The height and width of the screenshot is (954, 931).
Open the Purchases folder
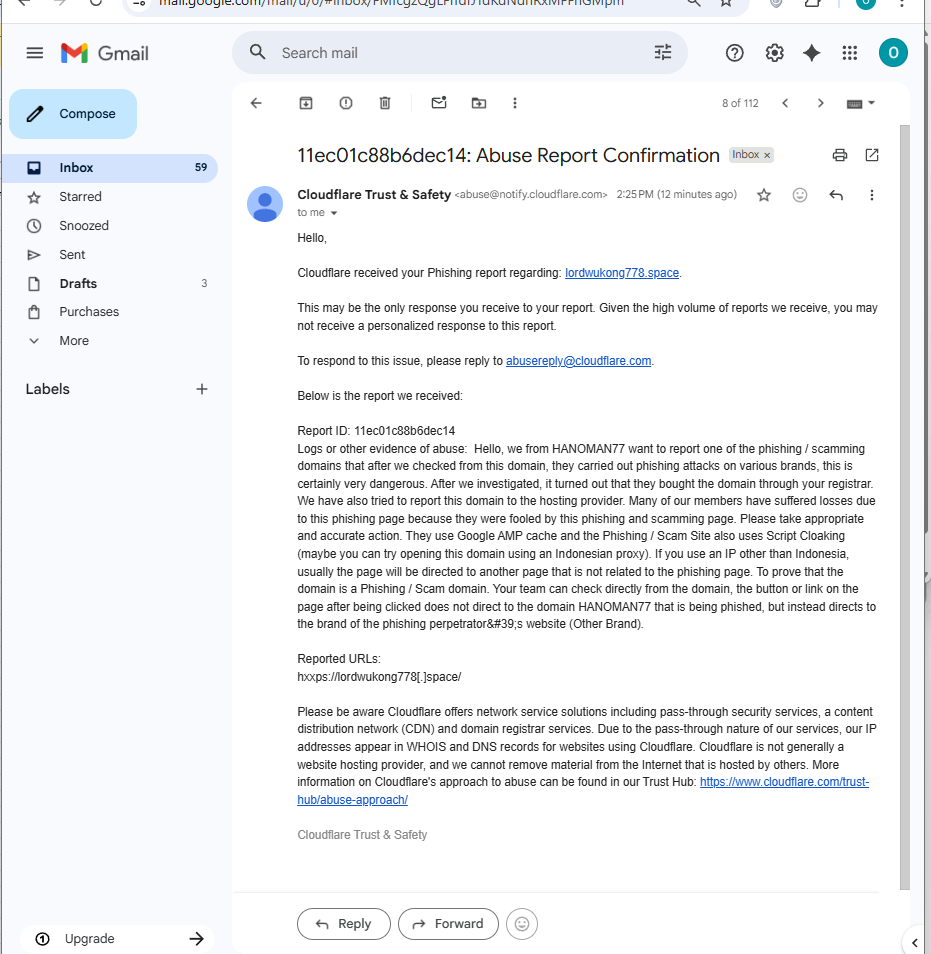click(x=110, y=312)
